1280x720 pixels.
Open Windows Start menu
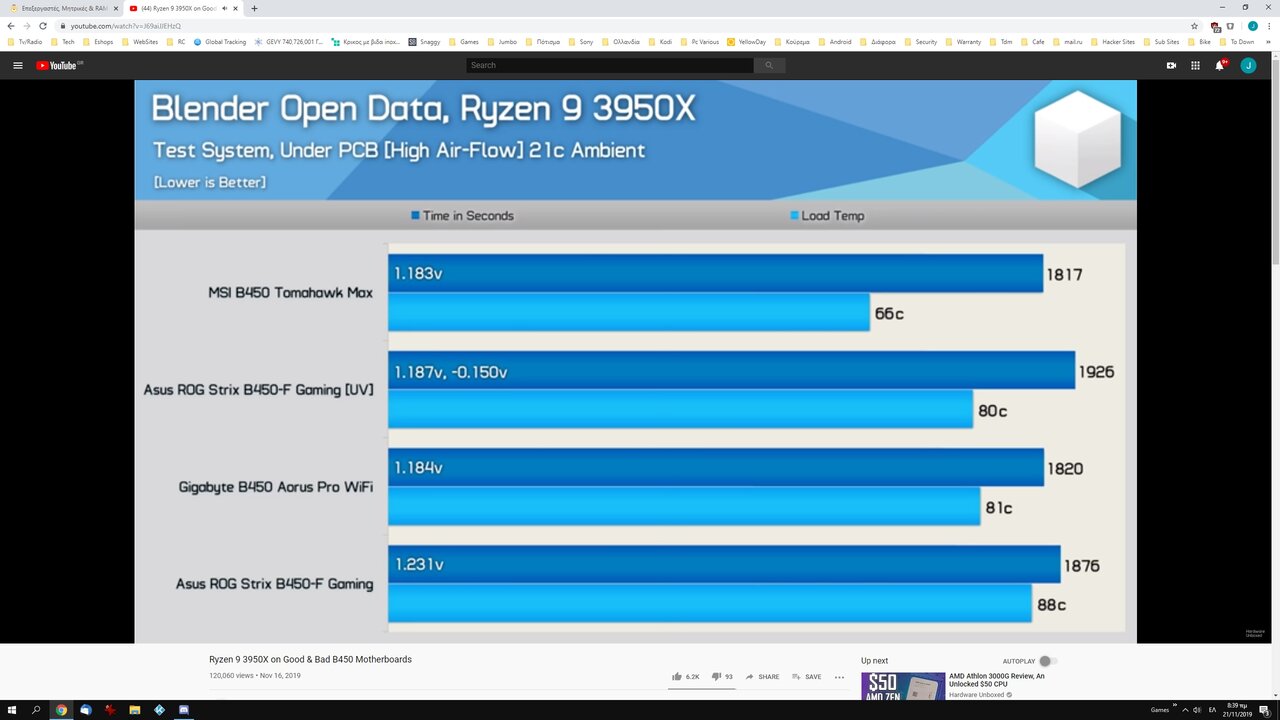(11, 710)
